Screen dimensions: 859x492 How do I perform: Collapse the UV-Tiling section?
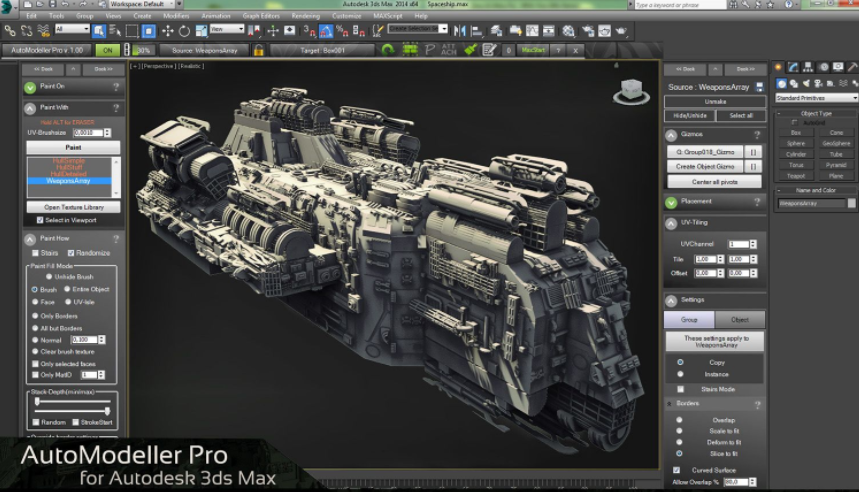click(x=671, y=224)
